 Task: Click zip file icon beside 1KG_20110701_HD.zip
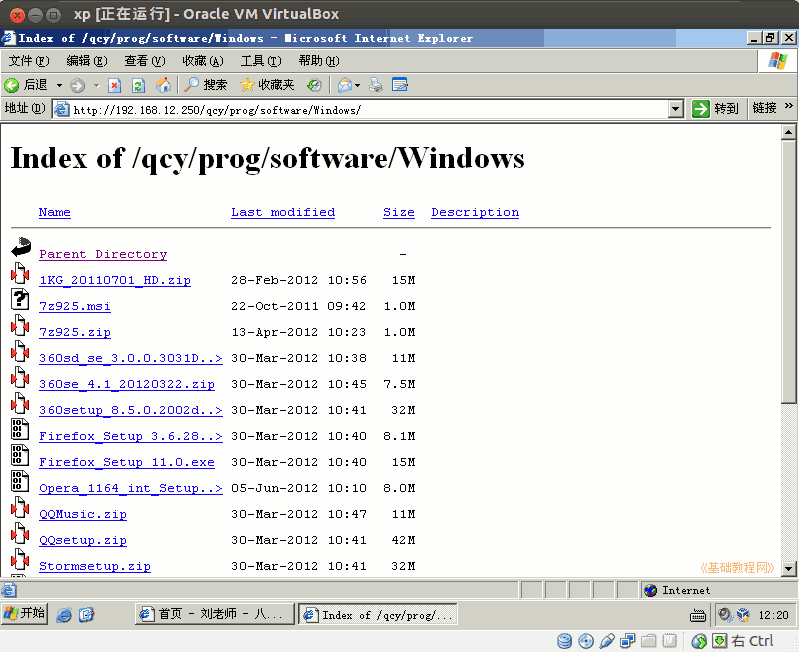point(20,273)
